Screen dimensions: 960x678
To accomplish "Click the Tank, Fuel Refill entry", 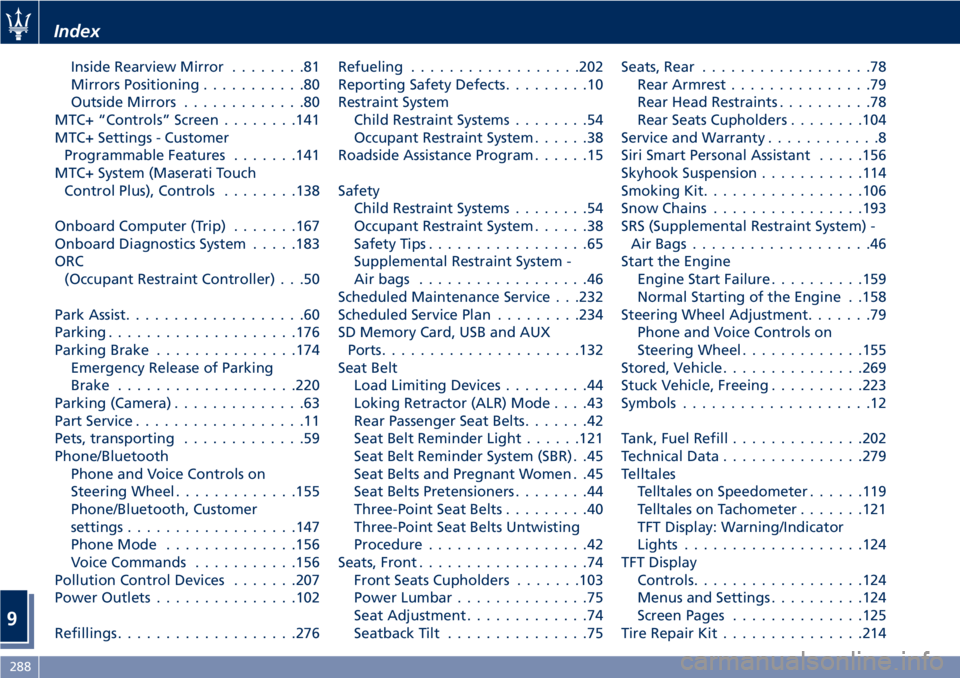I will (x=754, y=439).
